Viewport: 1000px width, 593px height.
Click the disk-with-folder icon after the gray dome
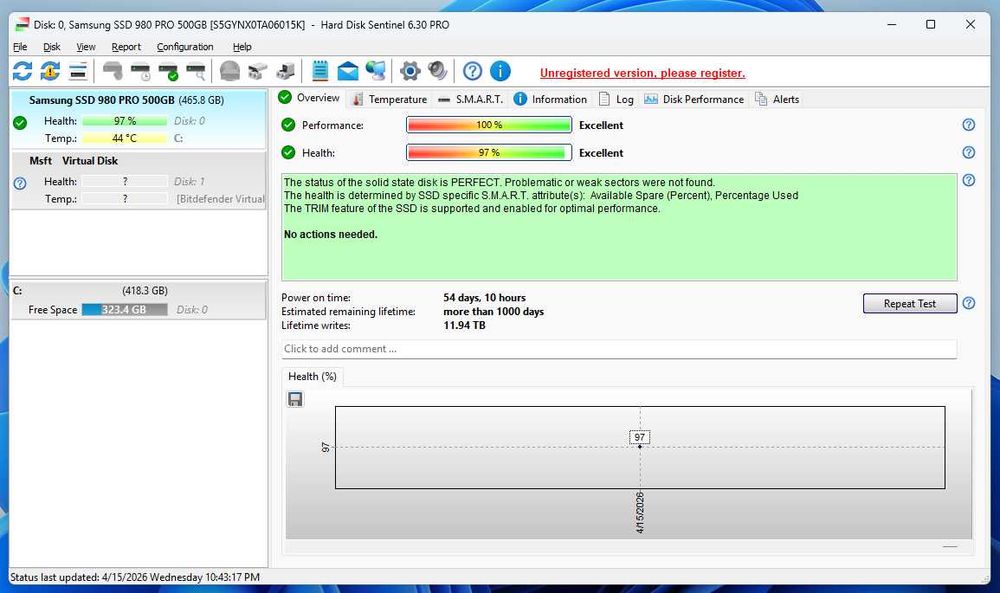click(x=258, y=71)
